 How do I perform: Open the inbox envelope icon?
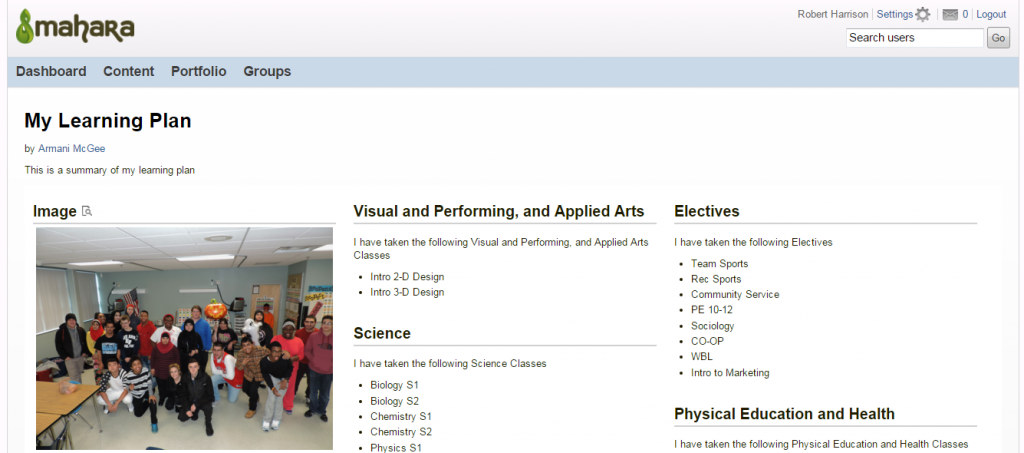coord(950,15)
